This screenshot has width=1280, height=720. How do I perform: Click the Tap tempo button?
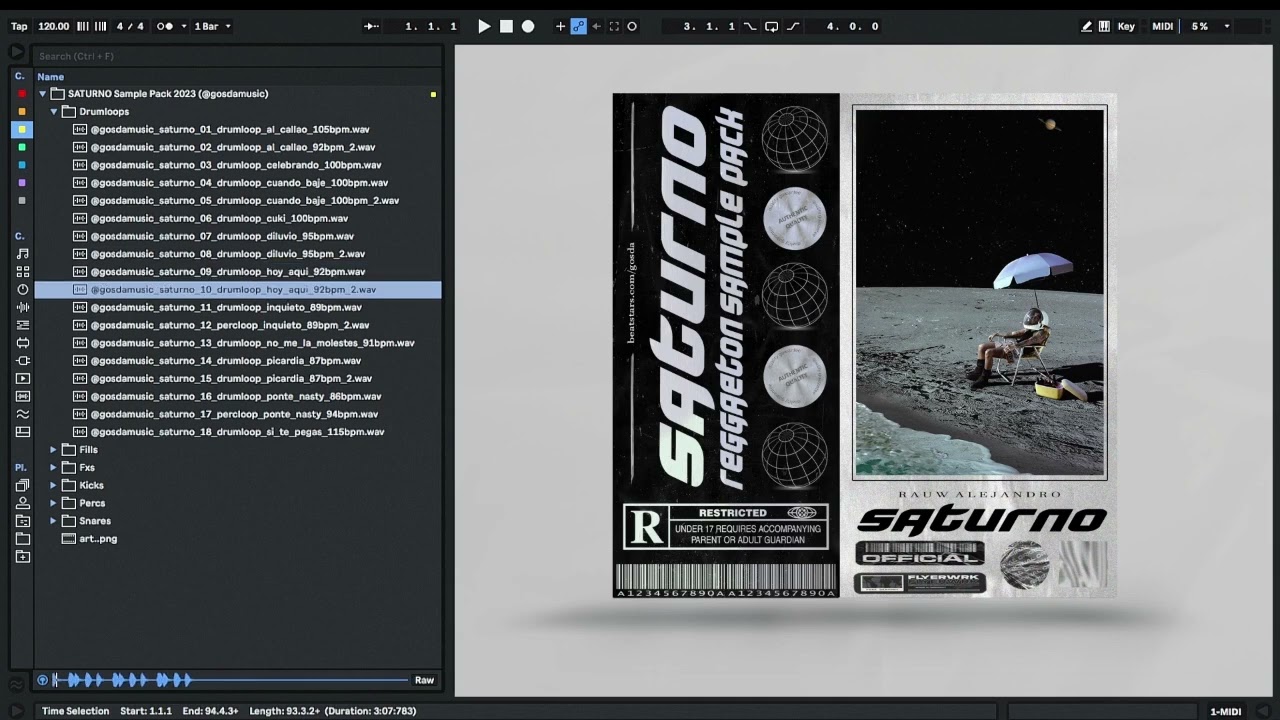point(19,27)
